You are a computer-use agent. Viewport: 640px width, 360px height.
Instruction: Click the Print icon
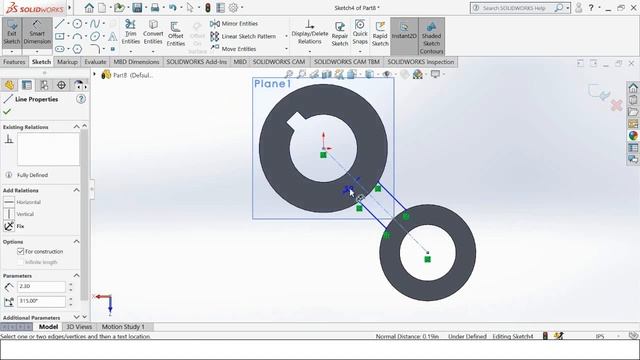point(155,8)
